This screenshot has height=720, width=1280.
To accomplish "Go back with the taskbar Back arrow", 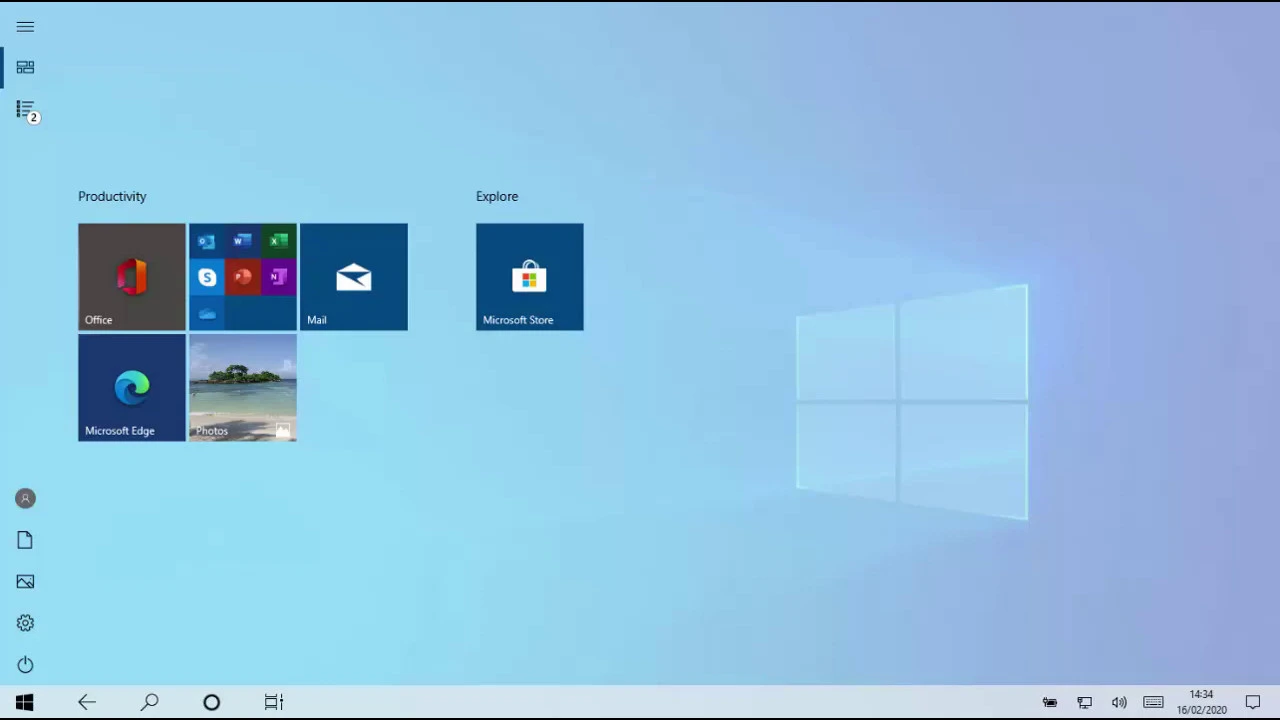I will point(87,702).
